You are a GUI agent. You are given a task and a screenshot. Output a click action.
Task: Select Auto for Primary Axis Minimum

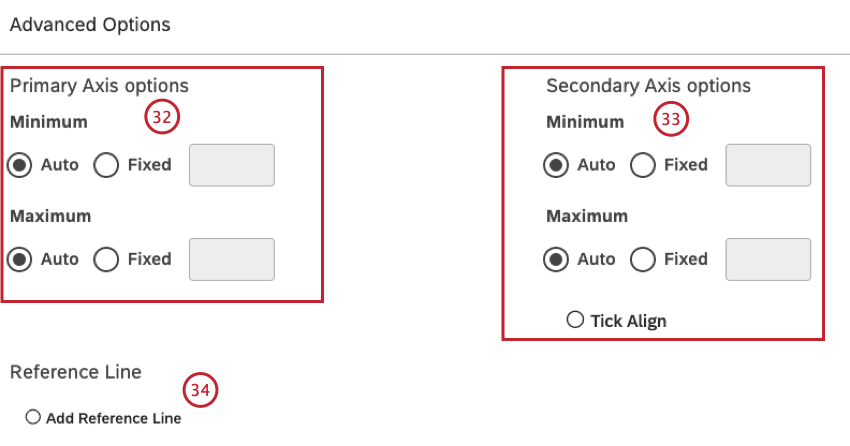pyautogui.click(x=20, y=165)
